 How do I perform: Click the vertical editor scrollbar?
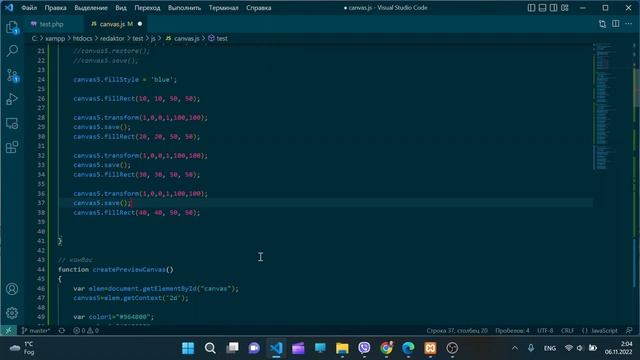coord(637,88)
